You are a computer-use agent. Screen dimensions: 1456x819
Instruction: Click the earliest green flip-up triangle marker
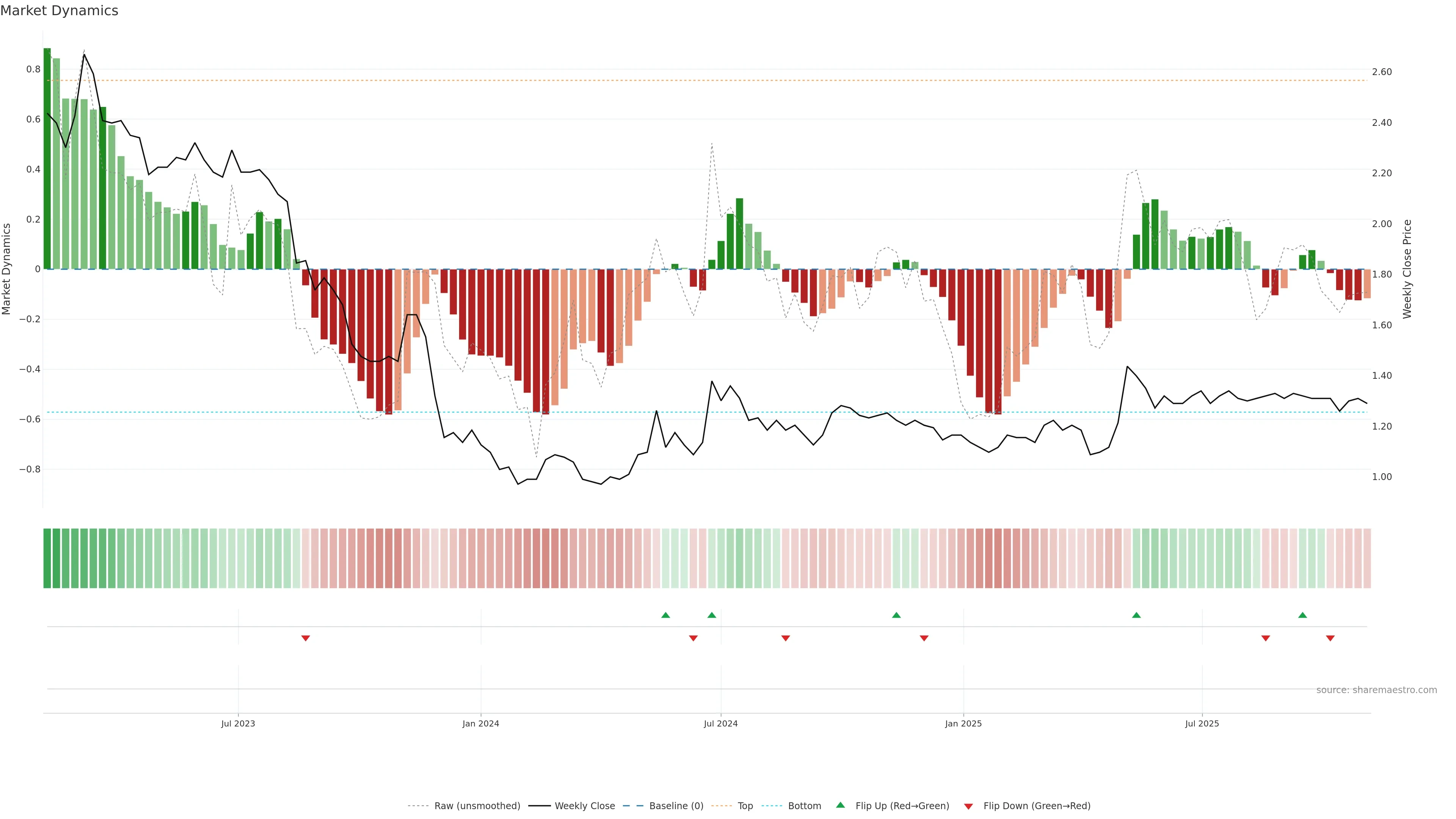click(665, 615)
